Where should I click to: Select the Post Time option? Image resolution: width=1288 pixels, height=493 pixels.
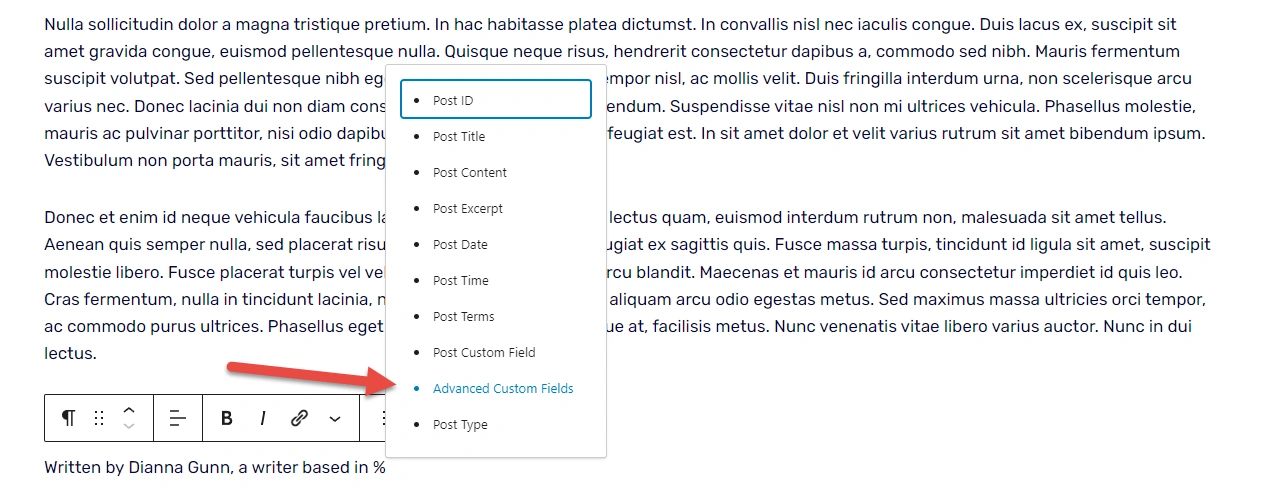click(x=461, y=280)
